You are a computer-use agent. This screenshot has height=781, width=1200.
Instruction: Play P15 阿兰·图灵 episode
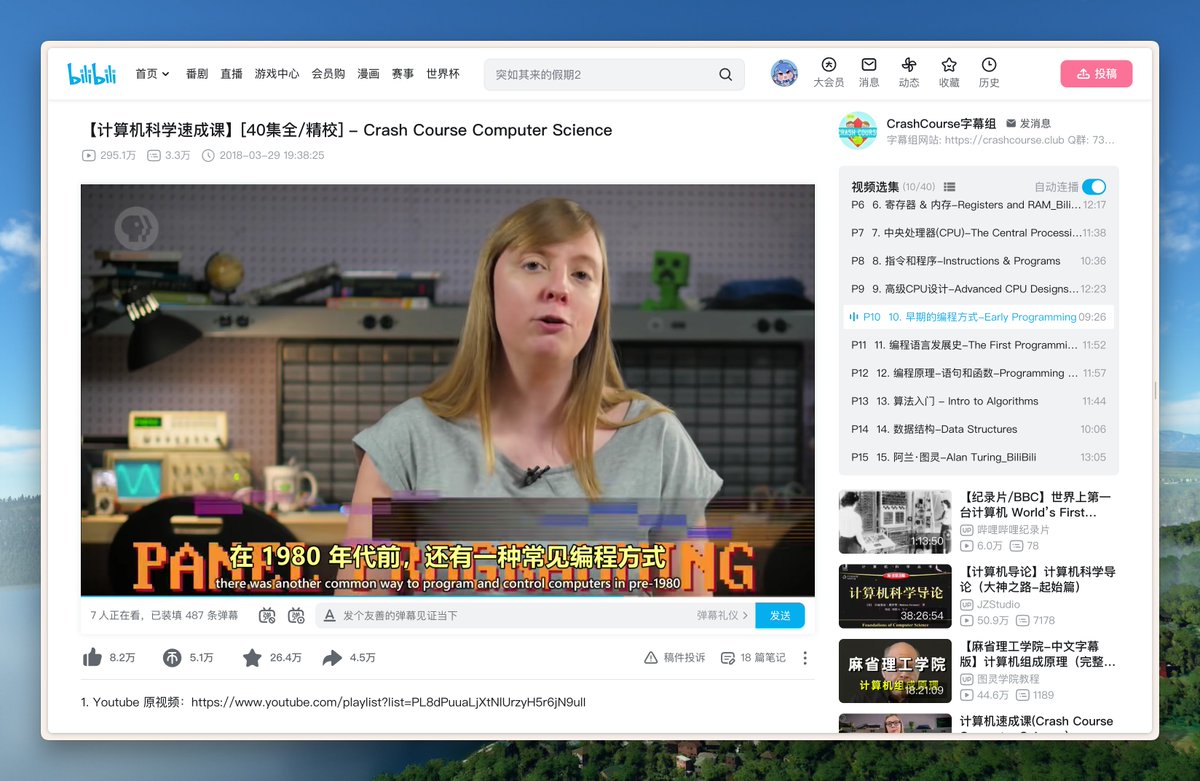pos(978,457)
